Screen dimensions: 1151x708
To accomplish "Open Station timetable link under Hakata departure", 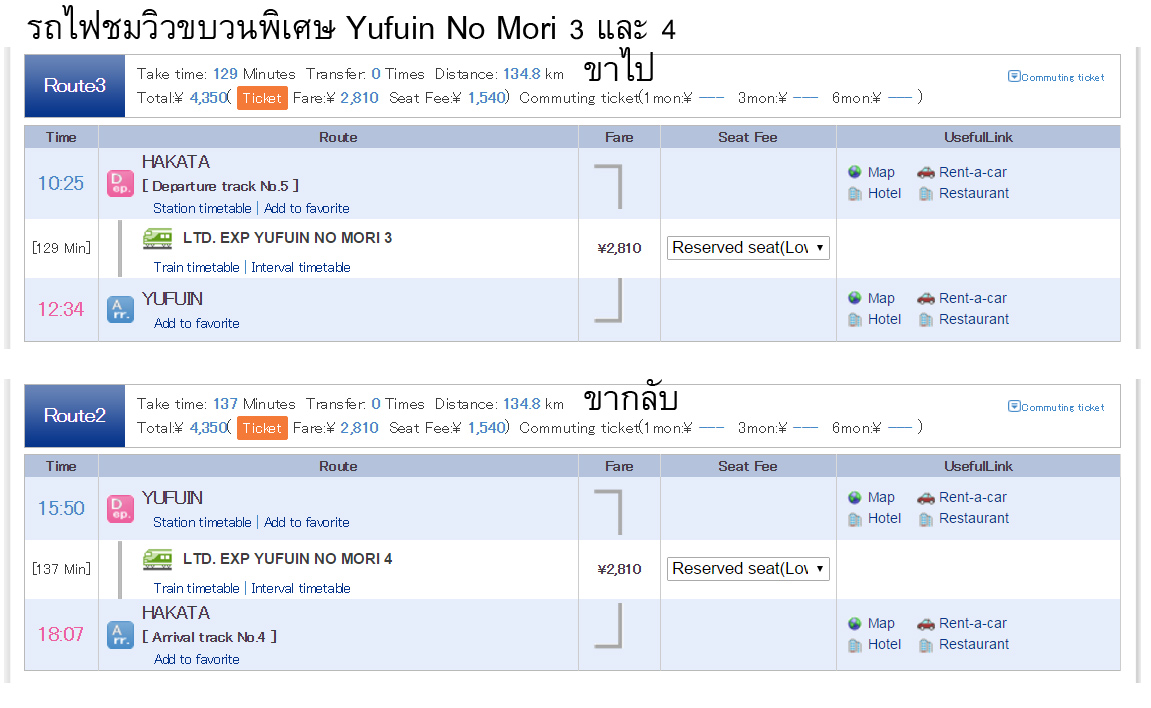I will point(202,209).
